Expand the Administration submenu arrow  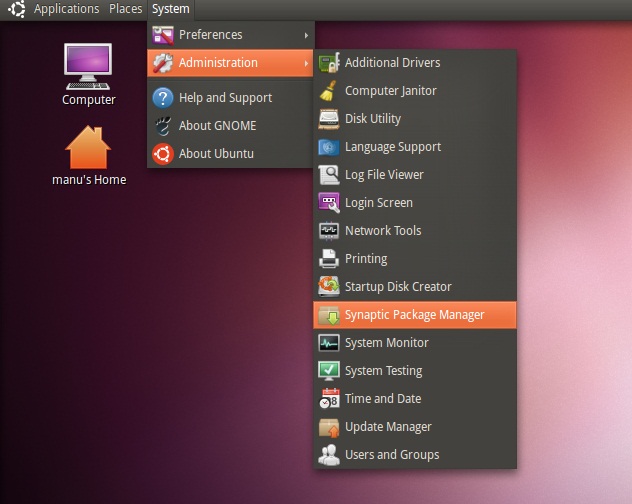click(x=305, y=63)
